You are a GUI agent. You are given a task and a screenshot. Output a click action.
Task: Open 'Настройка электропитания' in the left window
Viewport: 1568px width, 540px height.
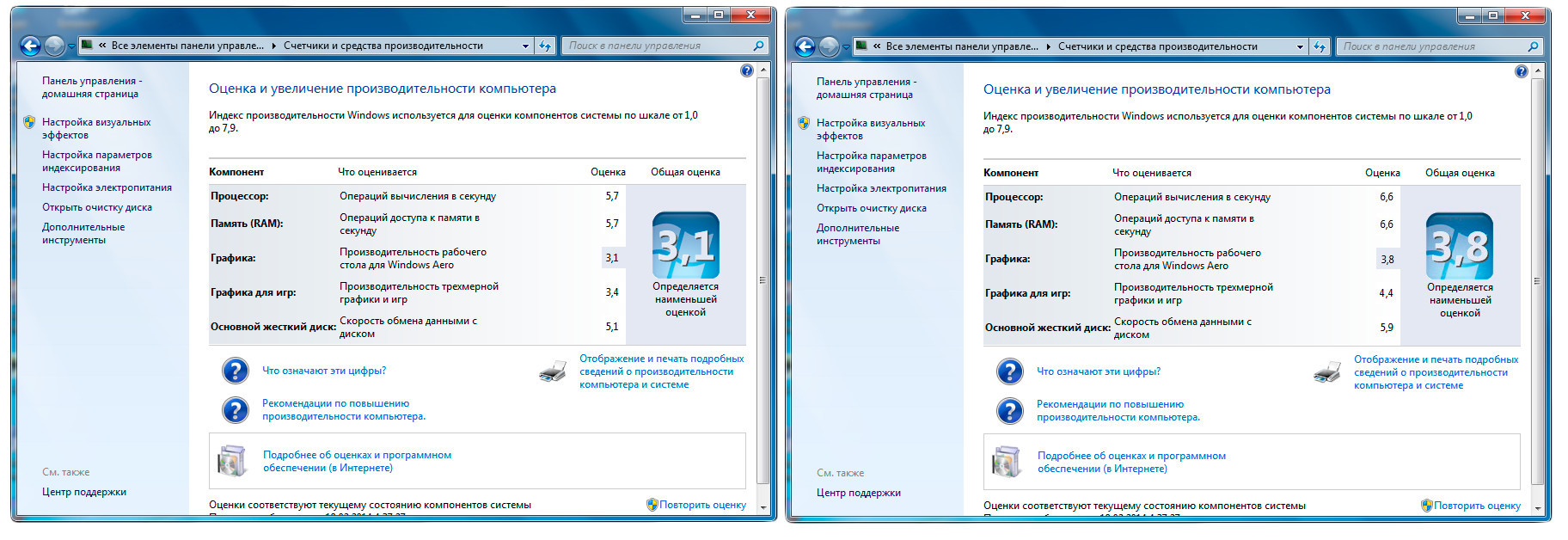[x=107, y=187]
